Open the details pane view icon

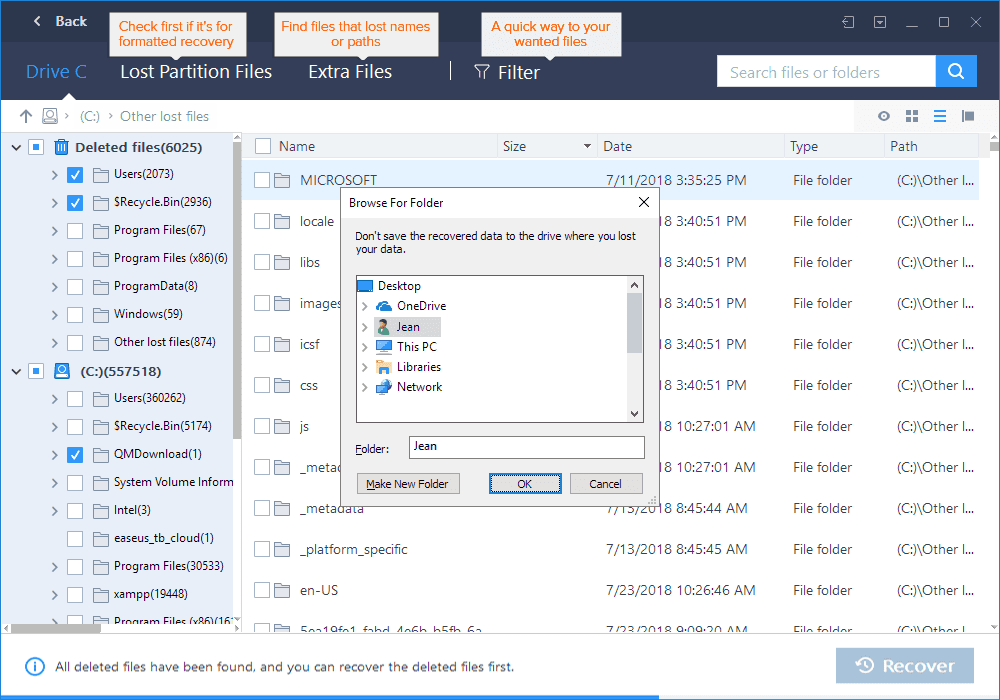[x=968, y=115]
